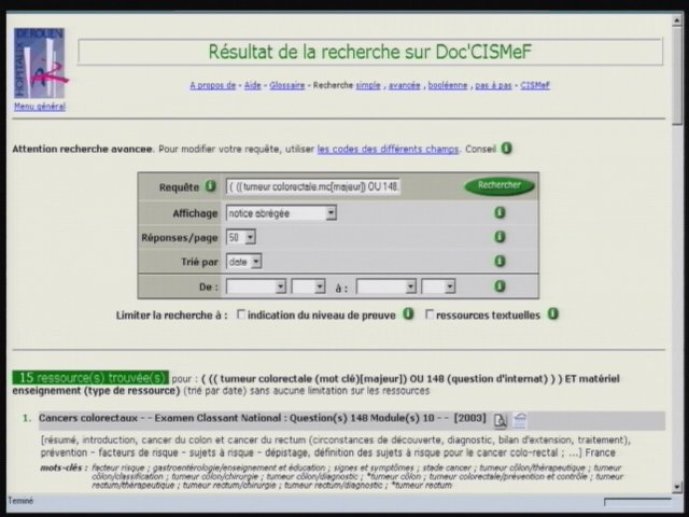Click the Terminé status bar text
689x517 pixels.
[x=20, y=500]
